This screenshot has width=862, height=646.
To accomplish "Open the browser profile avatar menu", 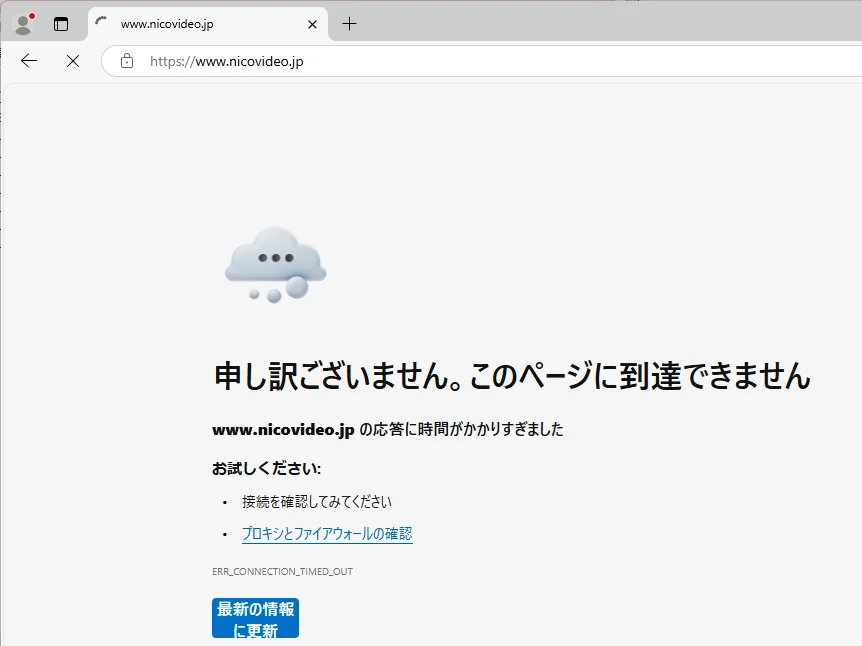I will pyautogui.click(x=23, y=23).
